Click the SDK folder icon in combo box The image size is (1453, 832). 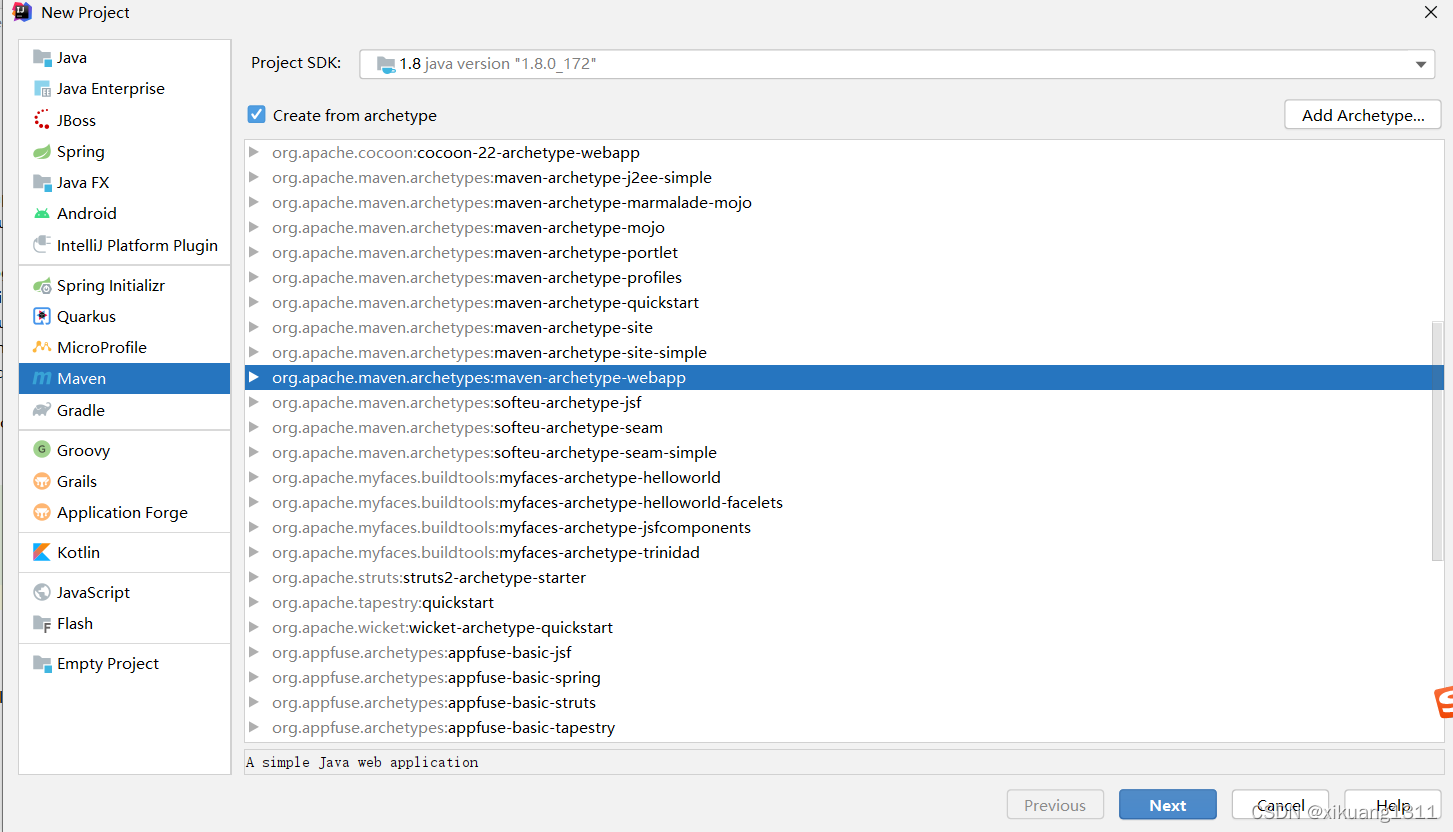pos(386,64)
